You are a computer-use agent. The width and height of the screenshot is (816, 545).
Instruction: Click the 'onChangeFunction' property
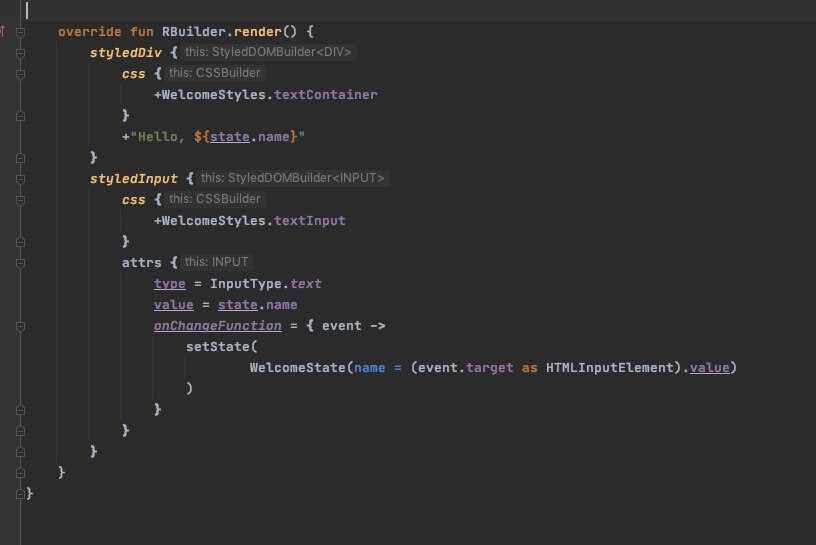click(x=218, y=326)
